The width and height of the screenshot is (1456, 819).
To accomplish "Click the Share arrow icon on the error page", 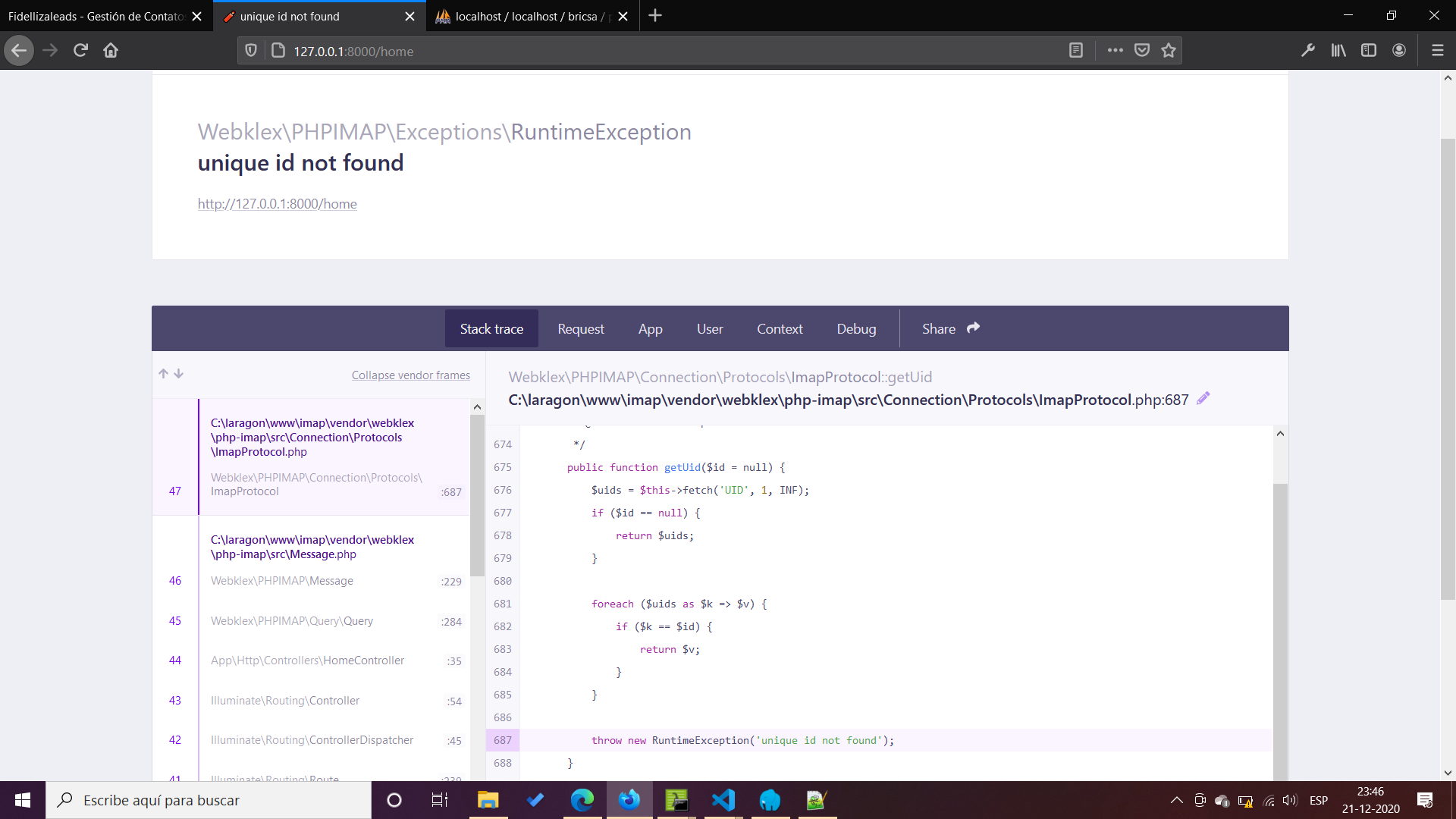I will coord(973,328).
